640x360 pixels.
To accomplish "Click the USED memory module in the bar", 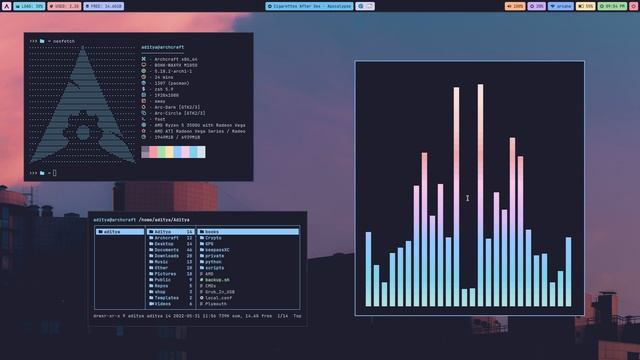I will pos(64,6).
